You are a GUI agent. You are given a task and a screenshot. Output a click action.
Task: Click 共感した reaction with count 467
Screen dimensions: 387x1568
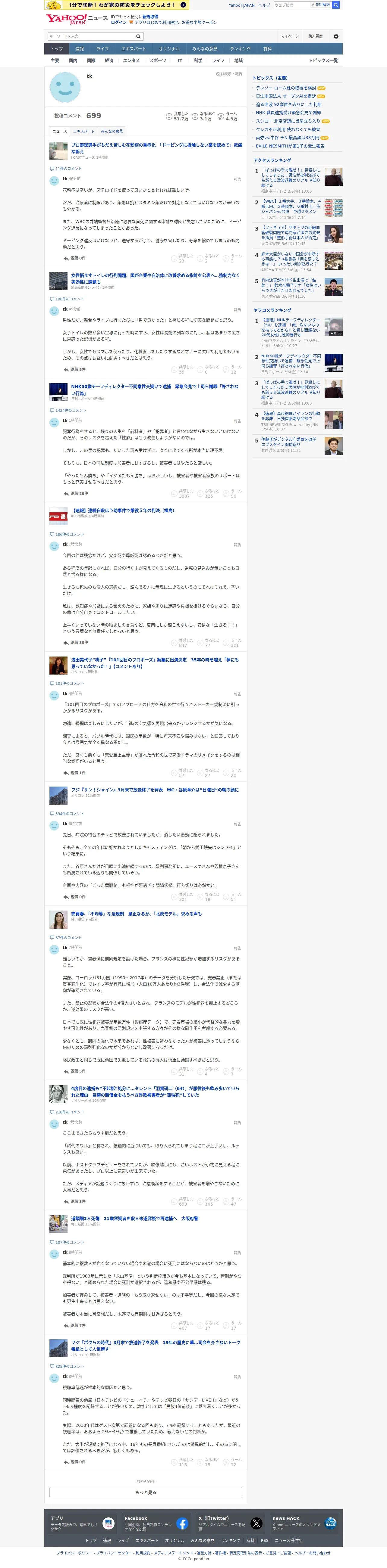click(182, 1326)
